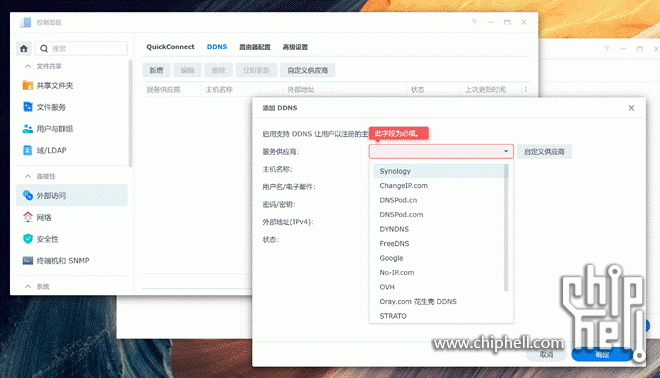Click help icon of background window
The width and height of the screenshot is (660, 378).
click(x=607, y=49)
